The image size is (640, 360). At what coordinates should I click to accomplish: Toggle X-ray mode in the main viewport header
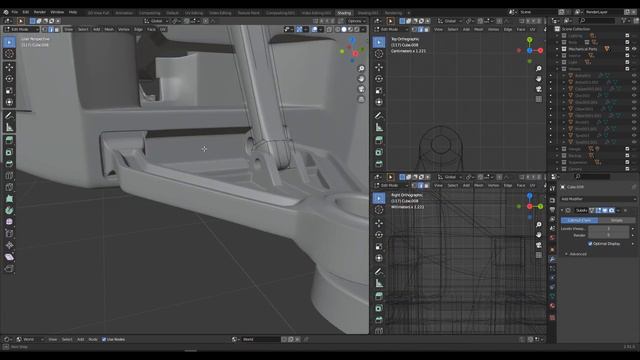click(329, 29)
